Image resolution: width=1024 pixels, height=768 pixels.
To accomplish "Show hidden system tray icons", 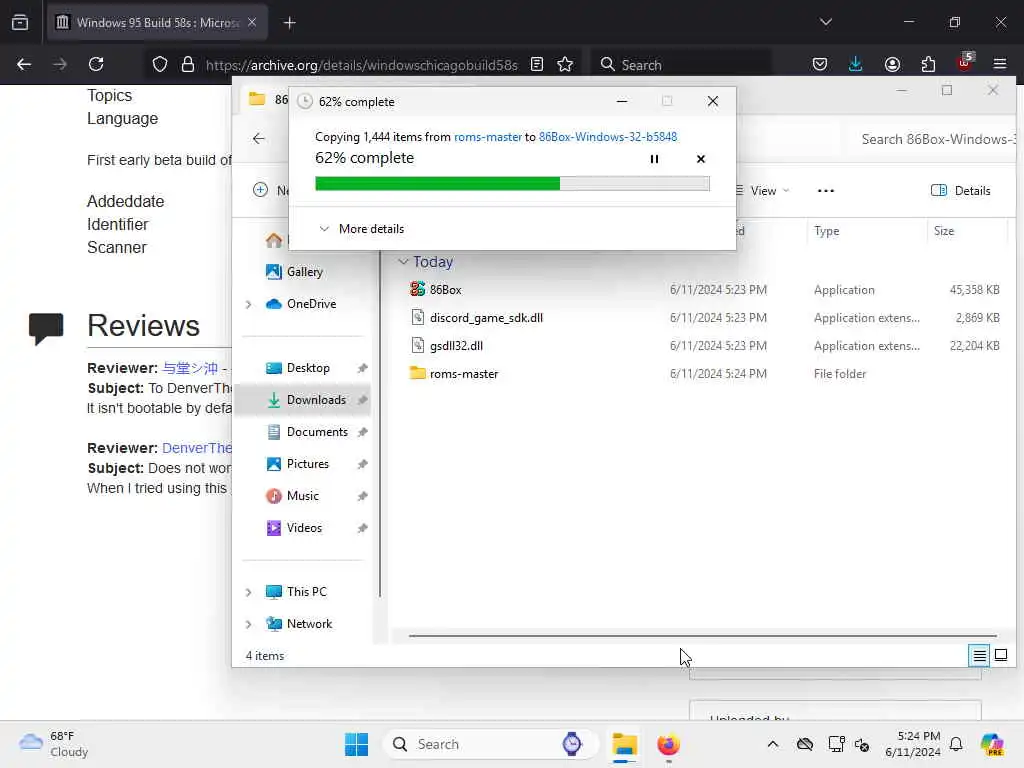I will [x=773, y=744].
